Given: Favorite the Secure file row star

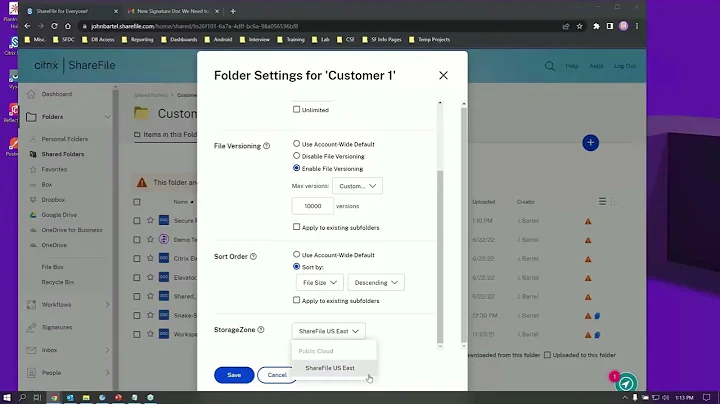Looking at the screenshot, I should click(x=150, y=220).
